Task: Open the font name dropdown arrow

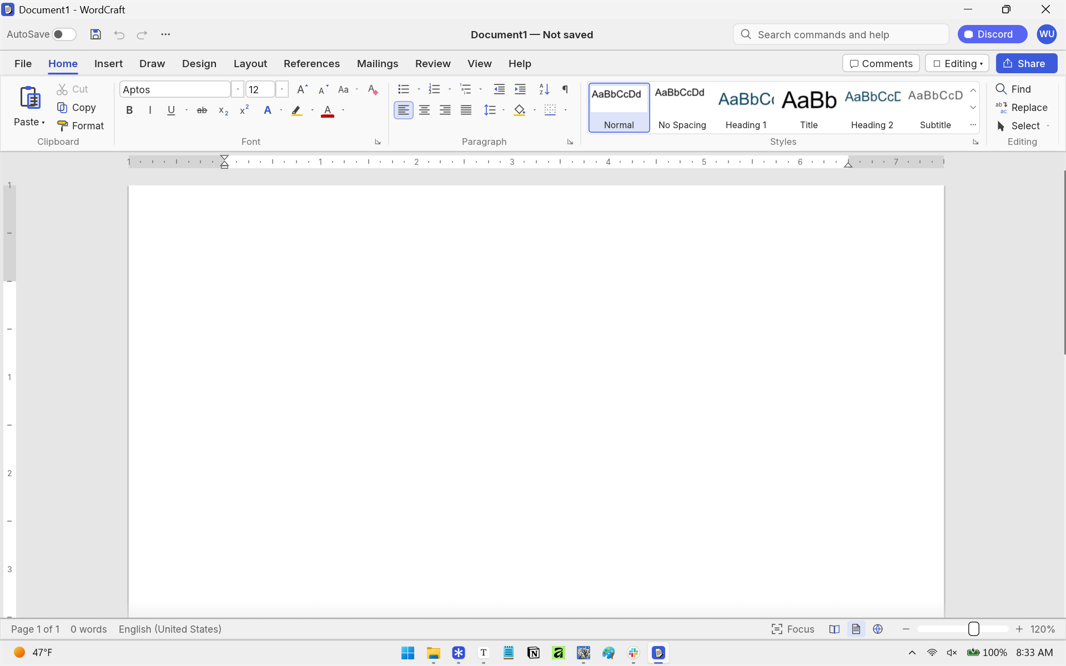Action: pyautogui.click(x=237, y=90)
